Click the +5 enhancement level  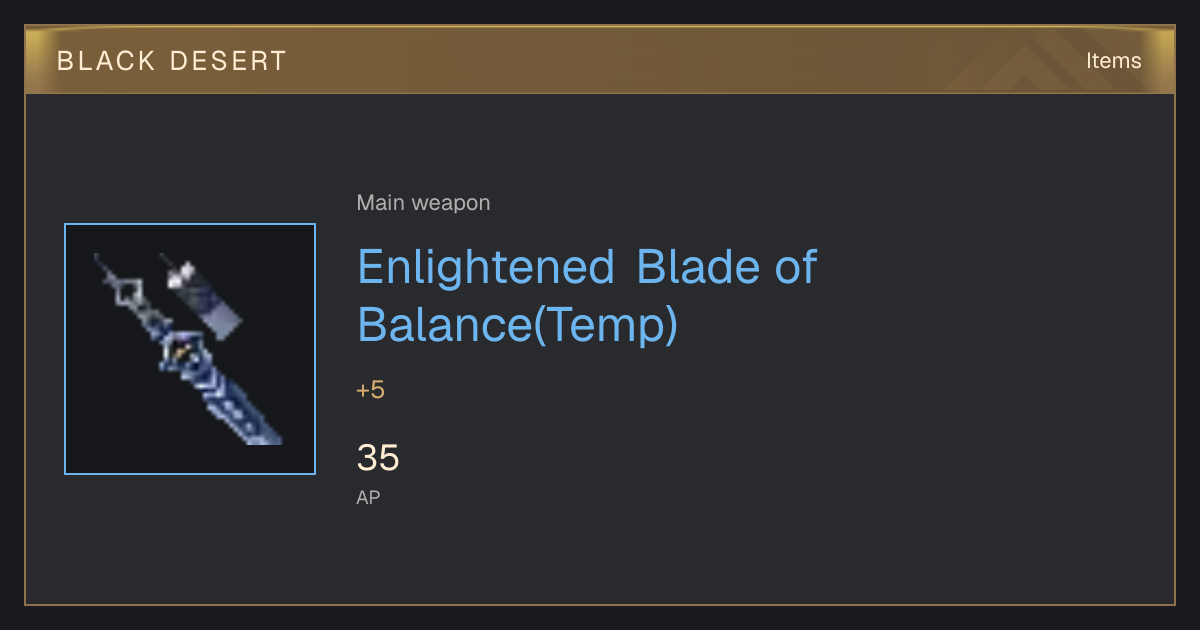pos(370,390)
